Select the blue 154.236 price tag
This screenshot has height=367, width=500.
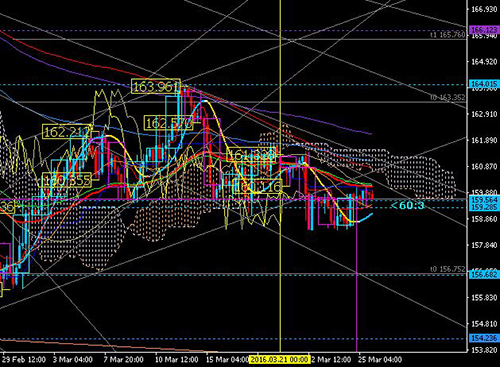pyautogui.click(x=484, y=338)
